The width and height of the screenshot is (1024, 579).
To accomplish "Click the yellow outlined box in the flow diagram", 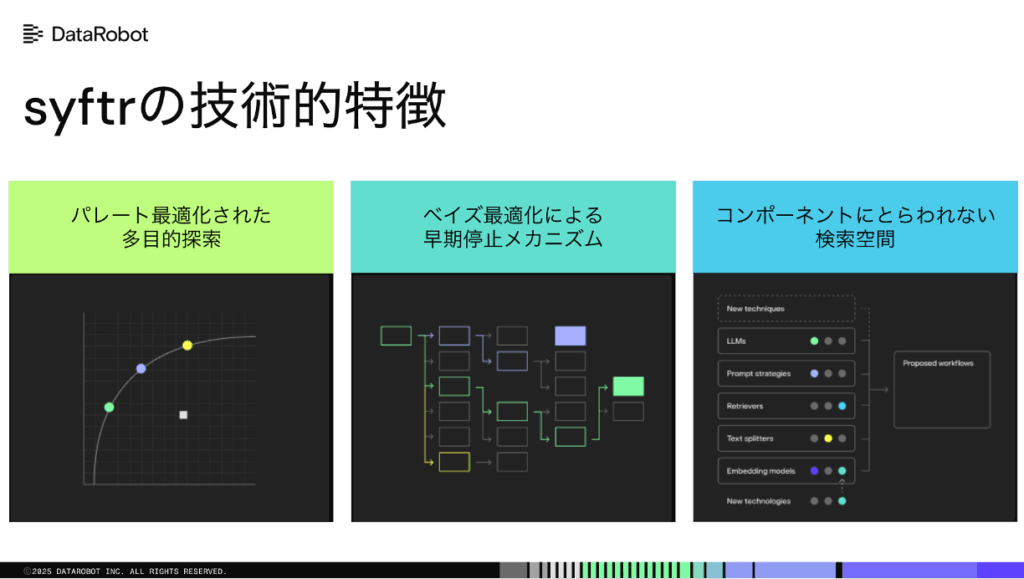I will [x=455, y=462].
